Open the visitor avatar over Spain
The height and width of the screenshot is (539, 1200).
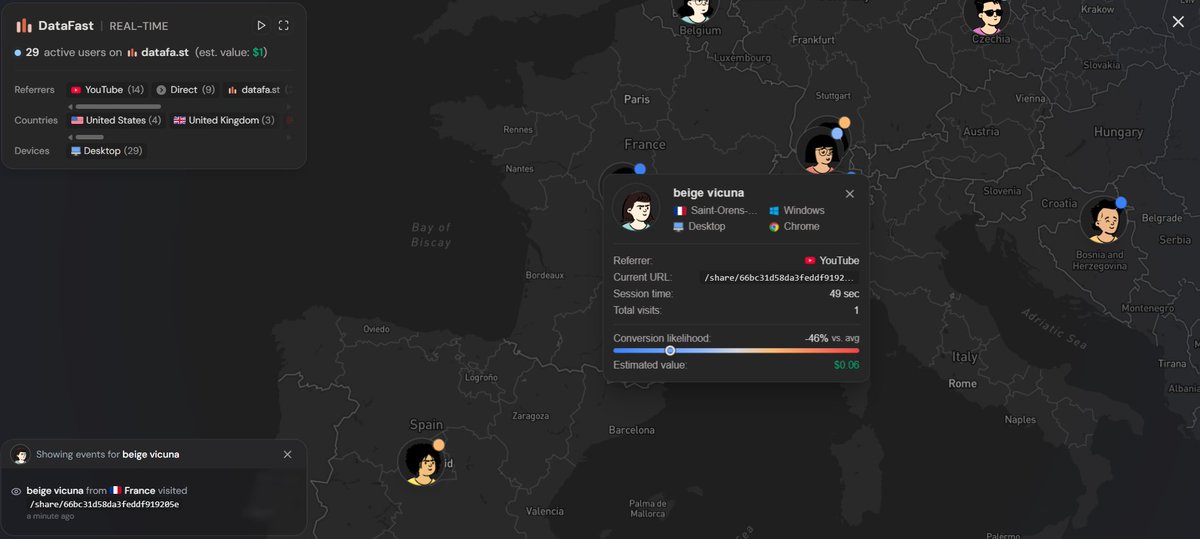pyautogui.click(x=422, y=462)
